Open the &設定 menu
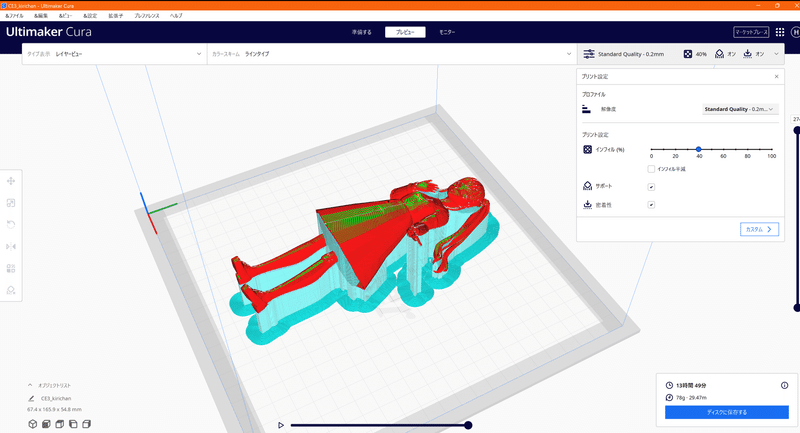Viewport: 800px width, 433px height. (x=90, y=16)
